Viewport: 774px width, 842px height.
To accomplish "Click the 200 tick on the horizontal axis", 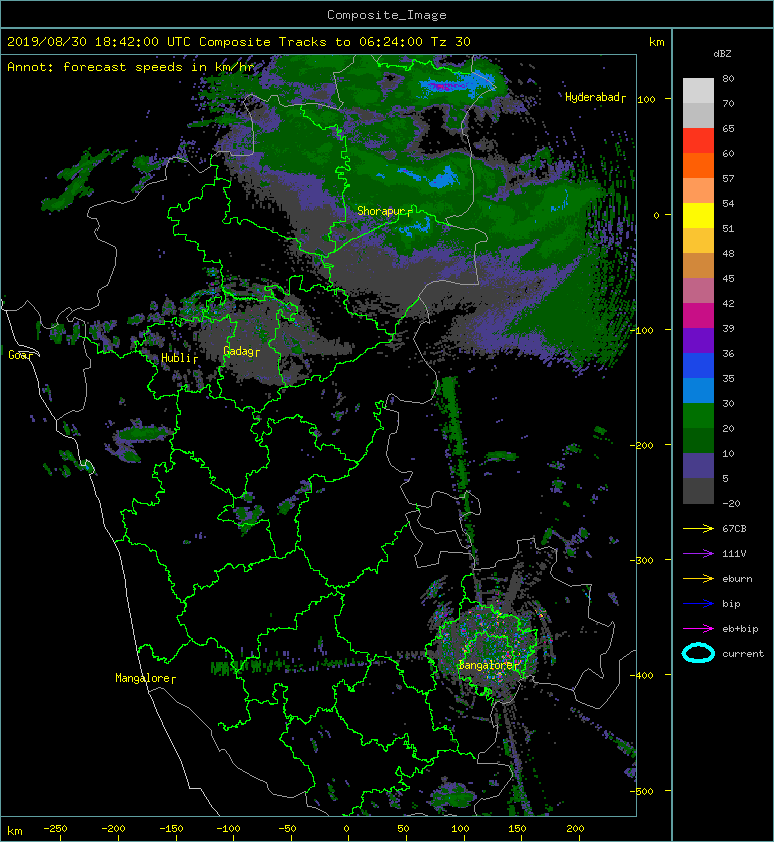I will click(575, 829).
